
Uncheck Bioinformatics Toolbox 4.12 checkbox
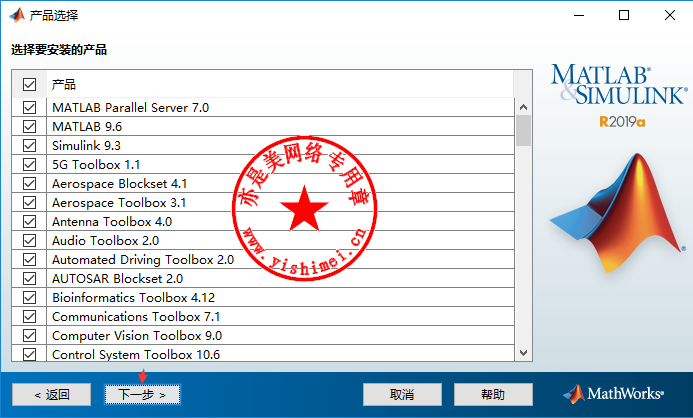point(29,297)
